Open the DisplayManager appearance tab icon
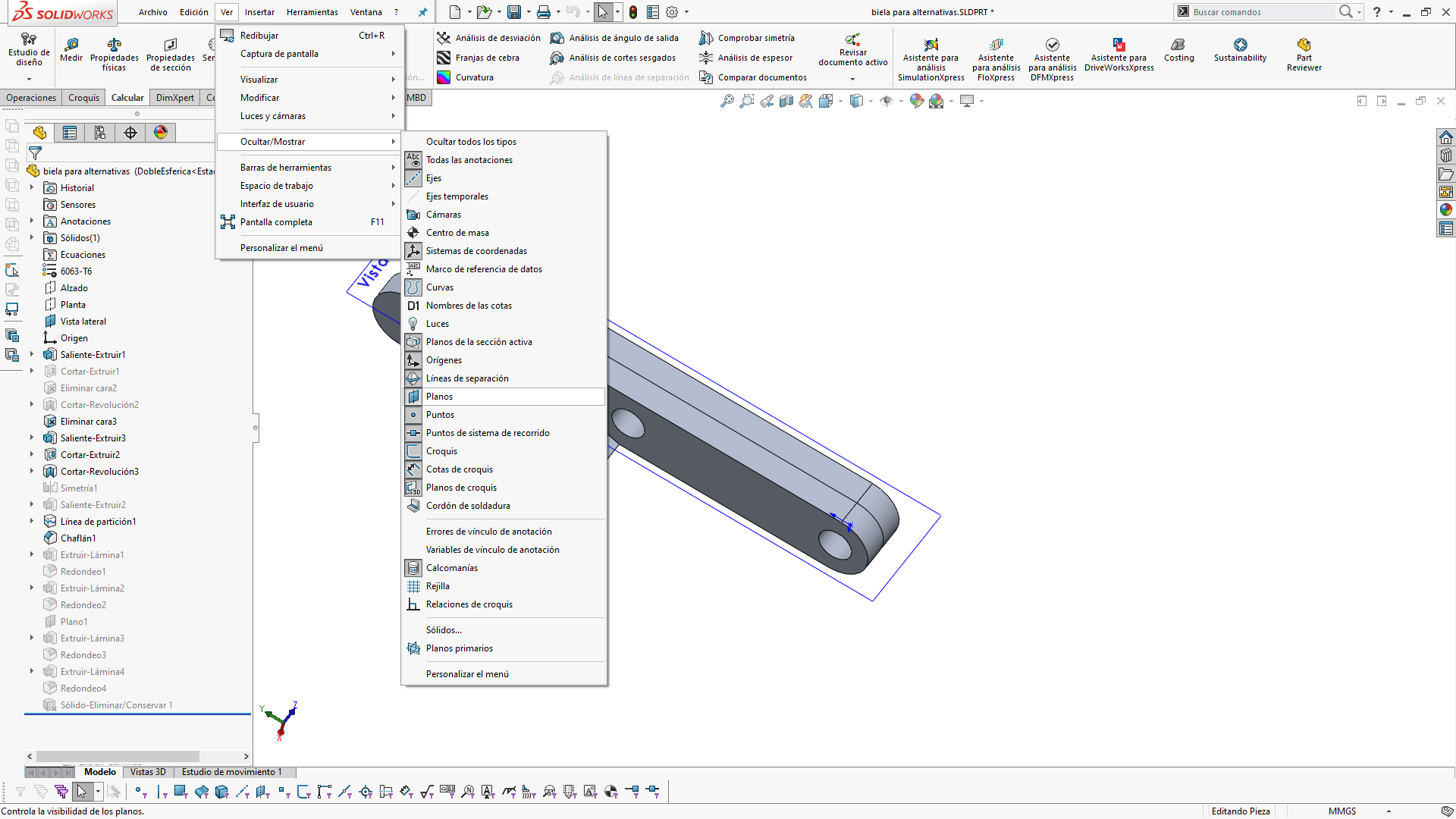Screen dimensions: 1456x819 click(161, 133)
